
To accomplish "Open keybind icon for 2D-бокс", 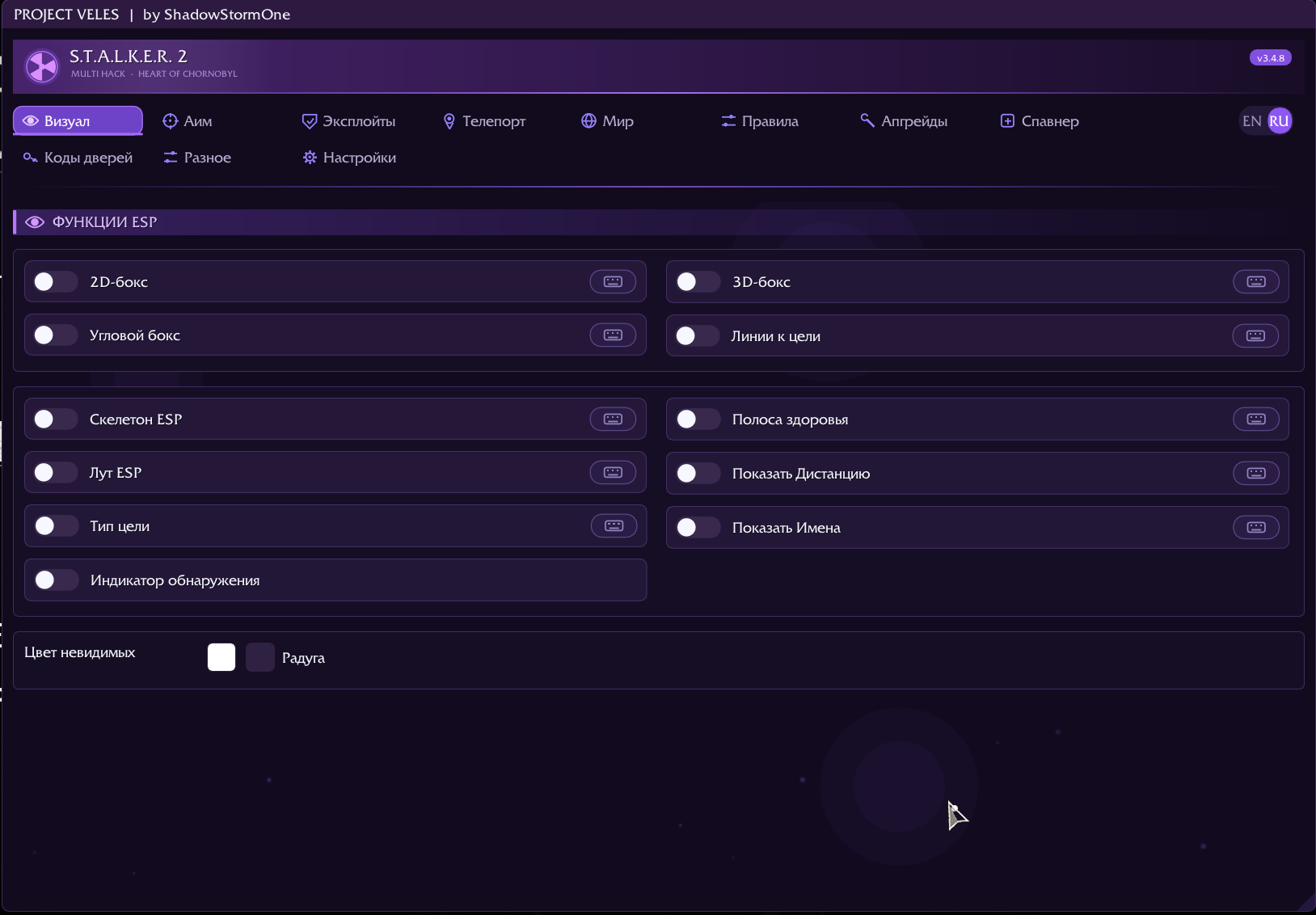I will [613, 281].
